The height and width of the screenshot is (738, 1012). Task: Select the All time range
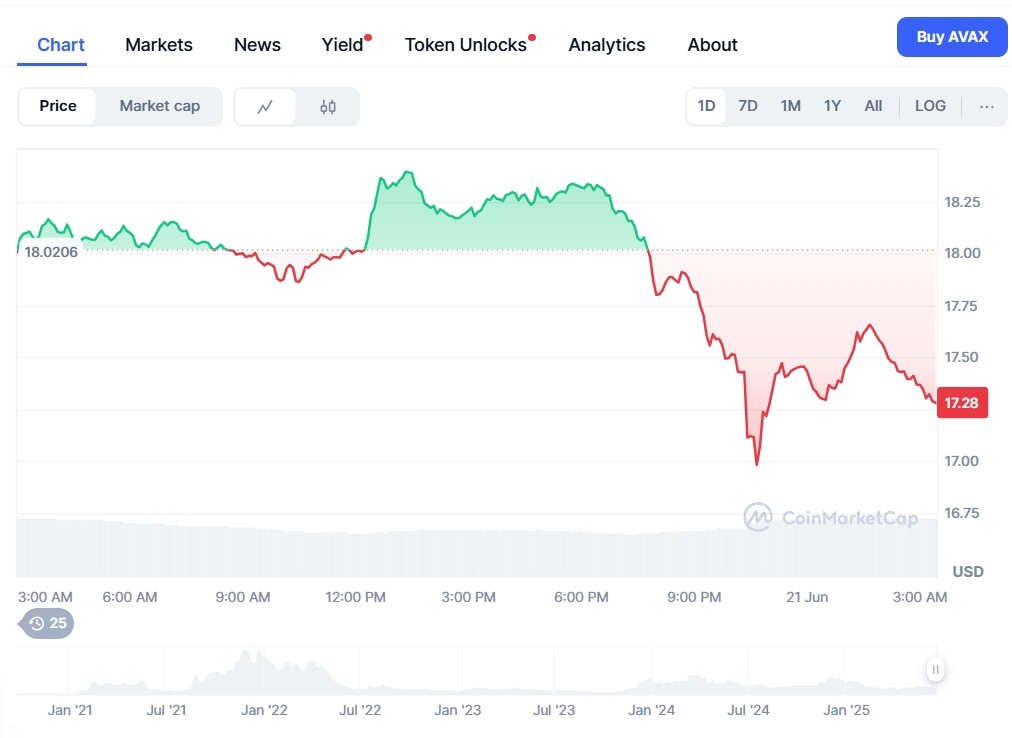pos(873,106)
